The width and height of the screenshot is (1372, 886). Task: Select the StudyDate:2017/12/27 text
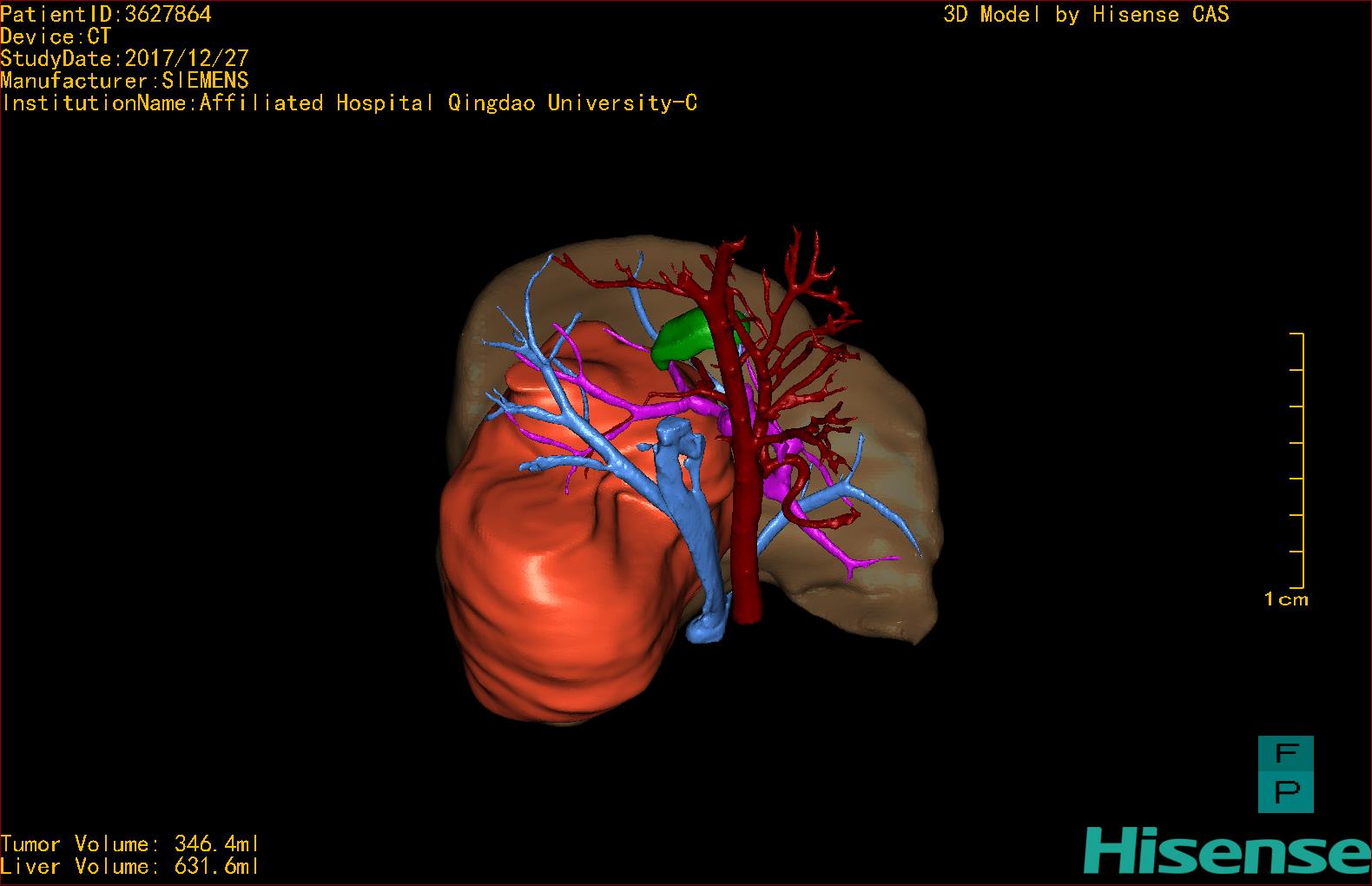[124, 58]
